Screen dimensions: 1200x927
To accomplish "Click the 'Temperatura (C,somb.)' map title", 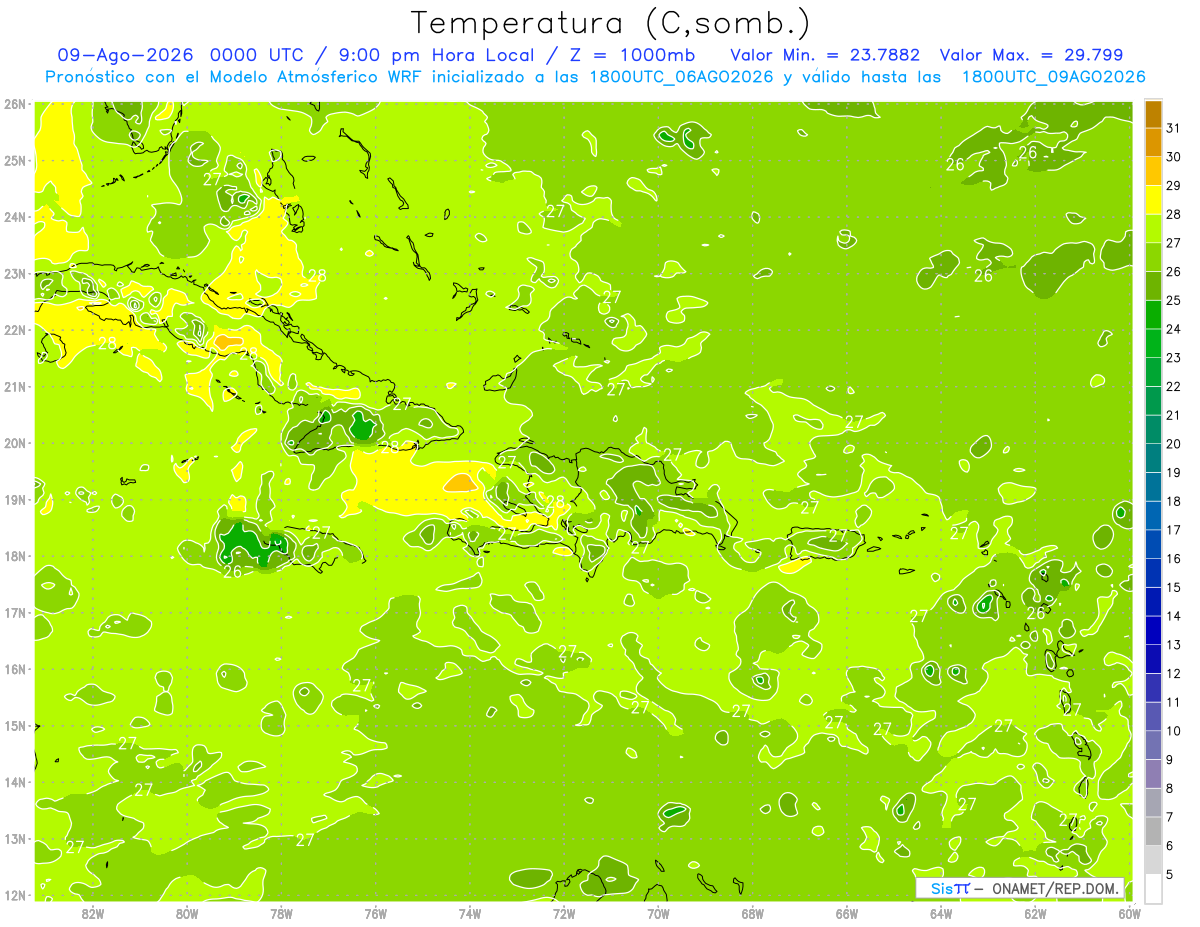I will pyautogui.click(x=610, y=24).
